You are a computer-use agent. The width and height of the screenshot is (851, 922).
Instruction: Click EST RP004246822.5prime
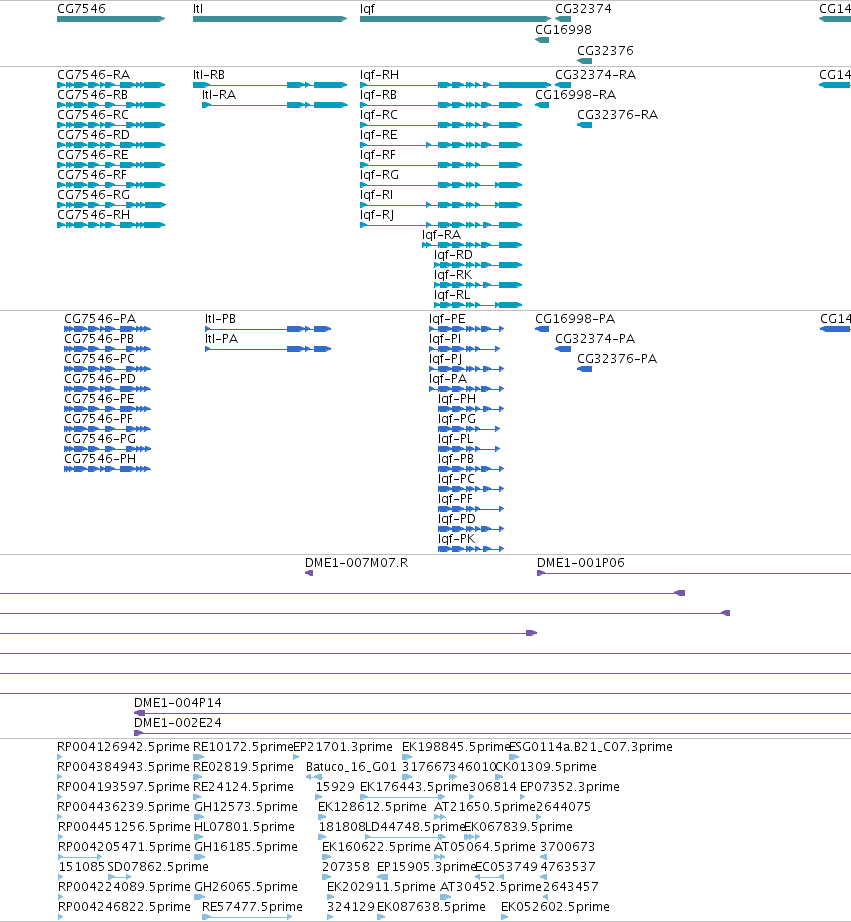tap(124, 907)
